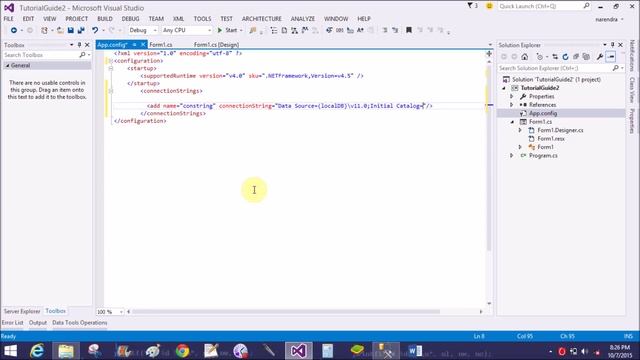Pin the Toolbox panel with auto-hide pin
Screen dimensions: 640x360
click(79, 45)
